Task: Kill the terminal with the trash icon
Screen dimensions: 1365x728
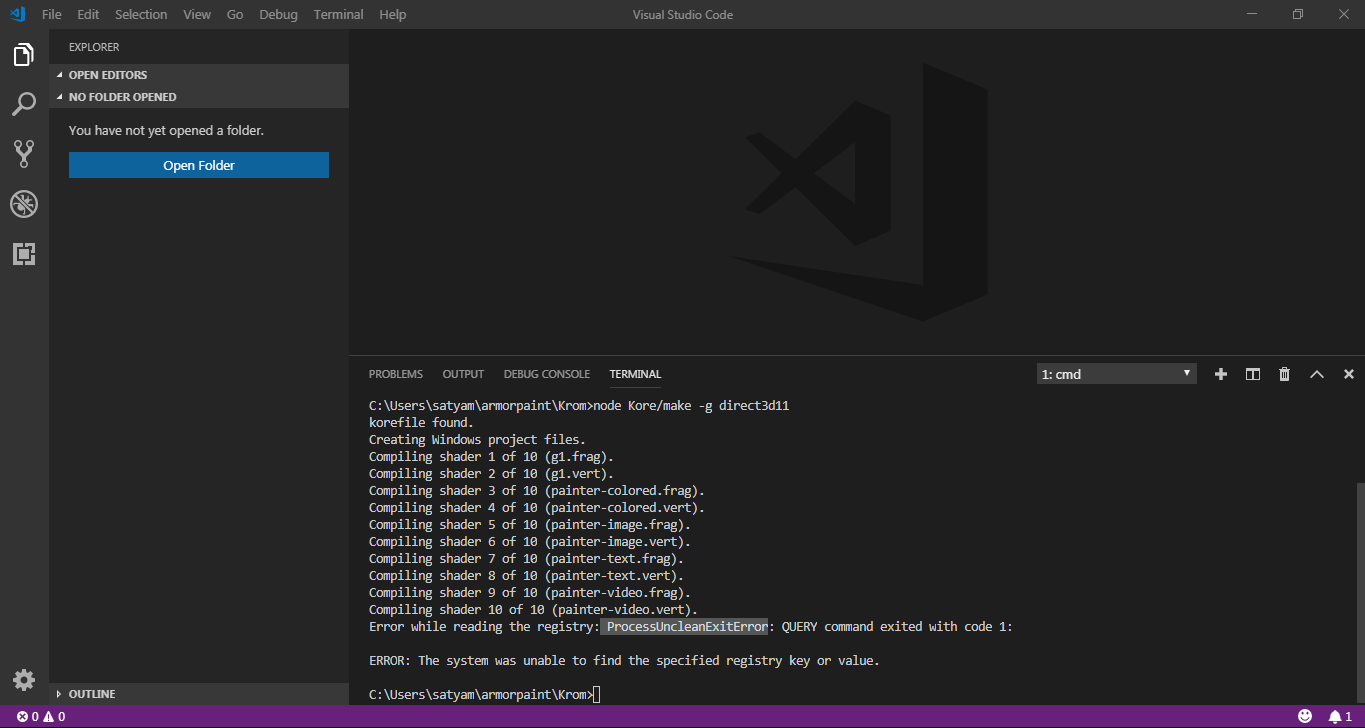Action: 1284,373
